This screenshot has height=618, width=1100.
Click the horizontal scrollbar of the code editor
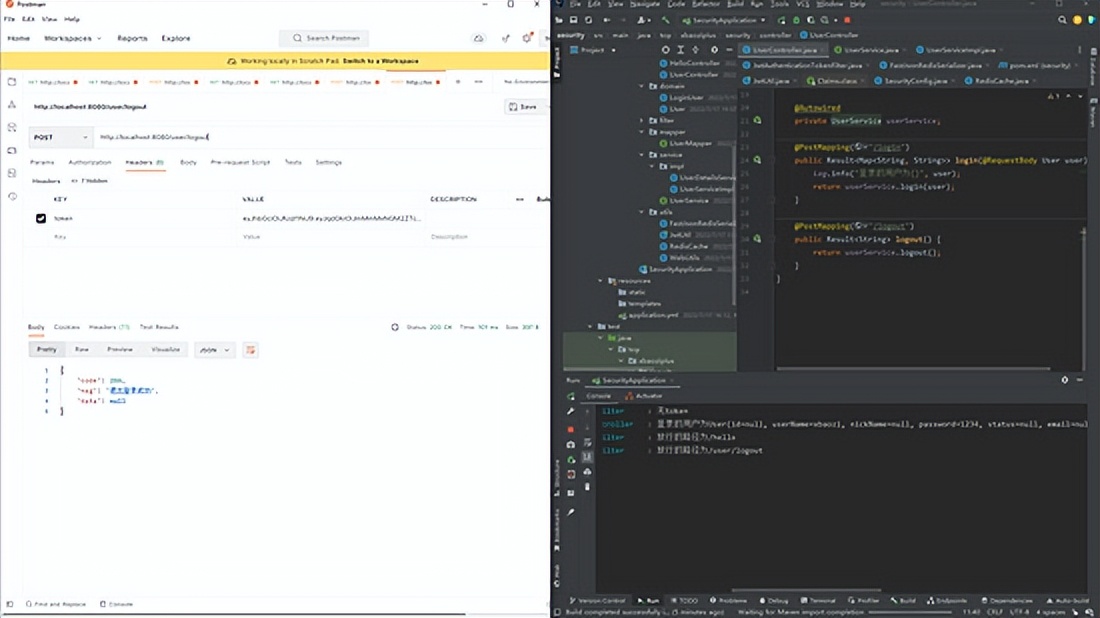pos(913,368)
